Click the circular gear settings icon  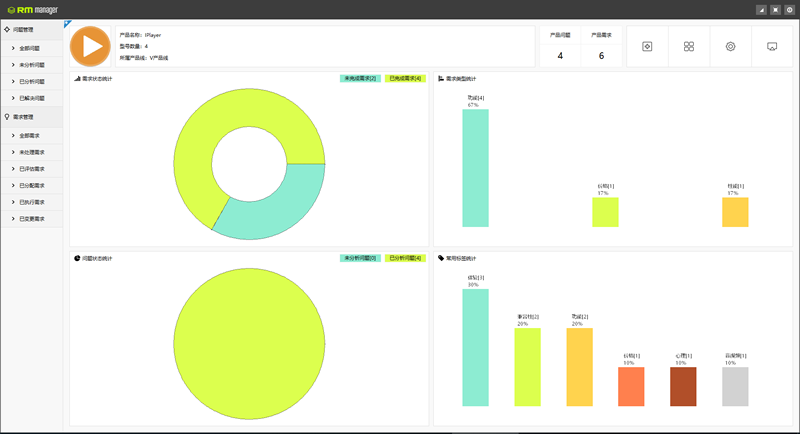(731, 47)
